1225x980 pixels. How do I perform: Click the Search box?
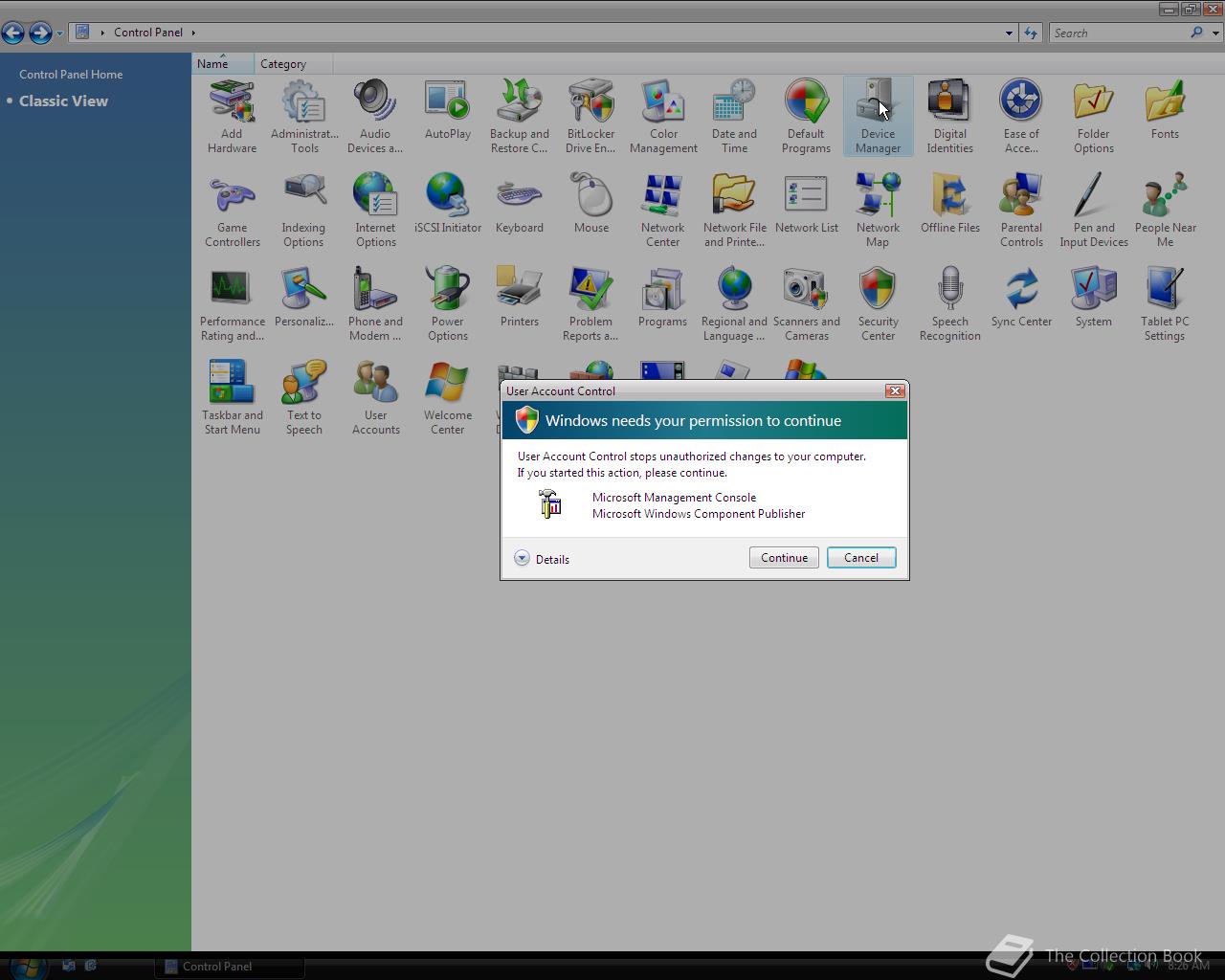point(1120,33)
